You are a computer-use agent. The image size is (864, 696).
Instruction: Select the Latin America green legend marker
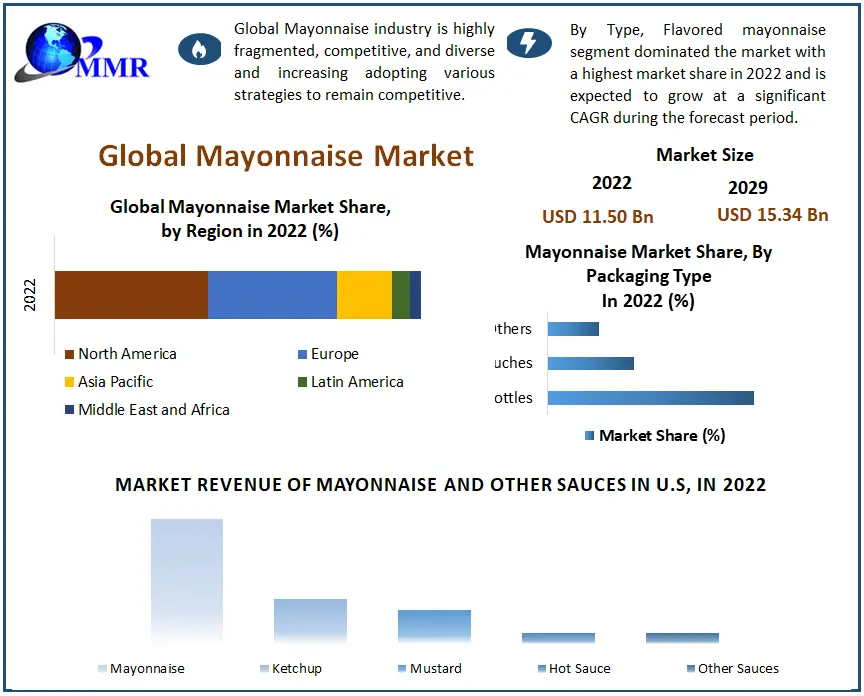301,382
